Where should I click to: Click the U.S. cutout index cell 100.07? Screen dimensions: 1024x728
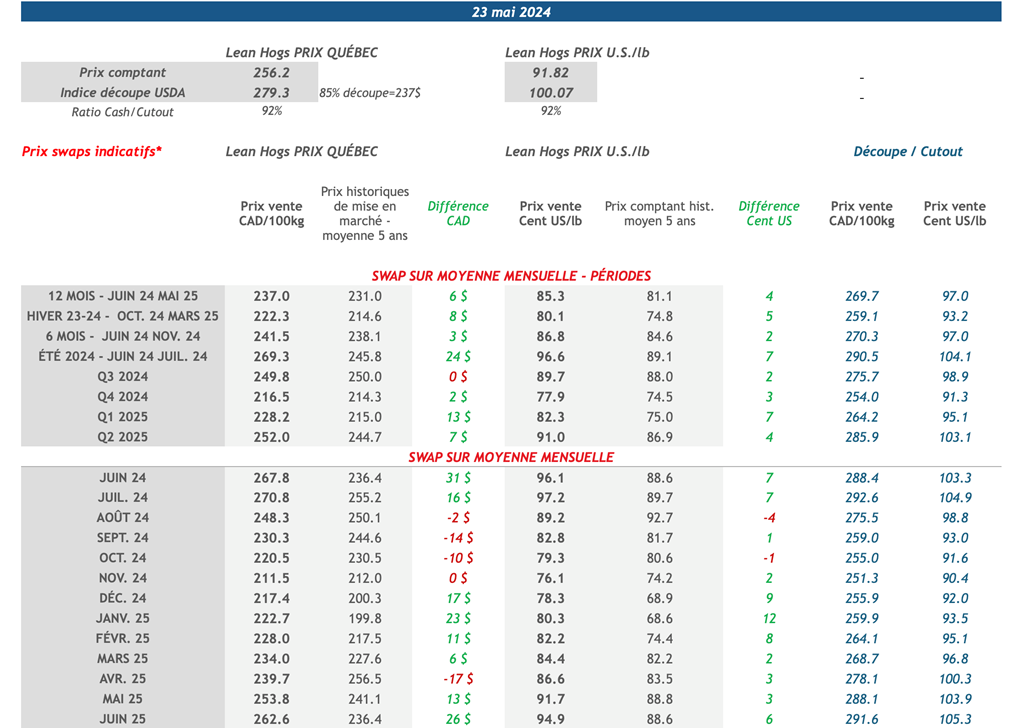pyautogui.click(x=550, y=93)
